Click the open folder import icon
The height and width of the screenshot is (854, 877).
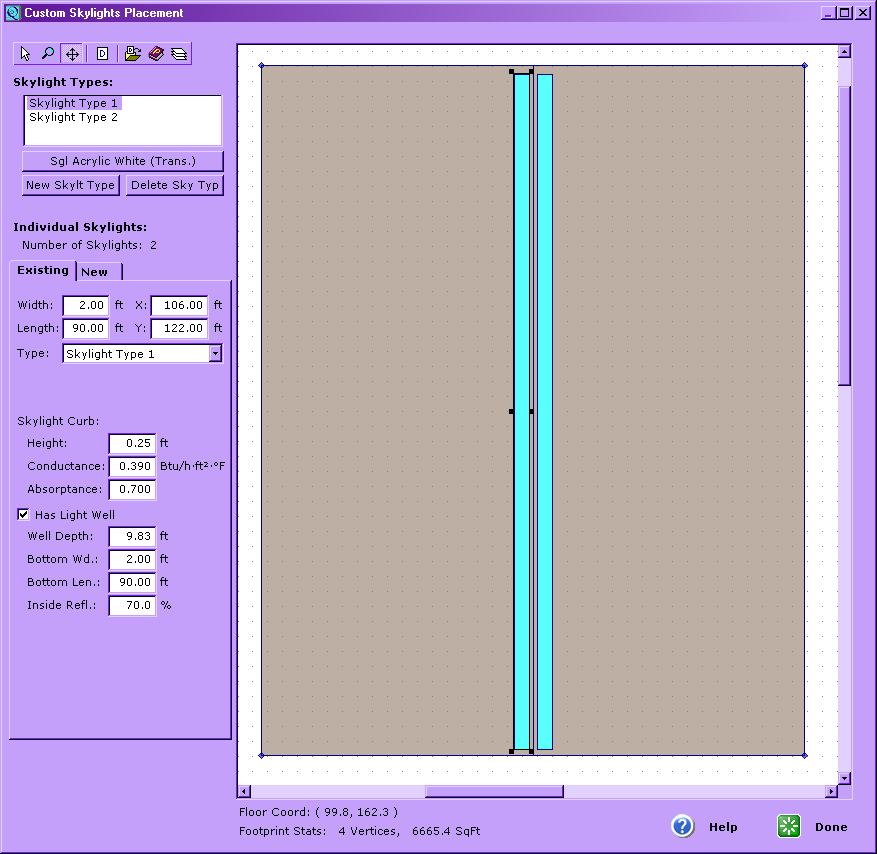pyautogui.click(x=133, y=54)
